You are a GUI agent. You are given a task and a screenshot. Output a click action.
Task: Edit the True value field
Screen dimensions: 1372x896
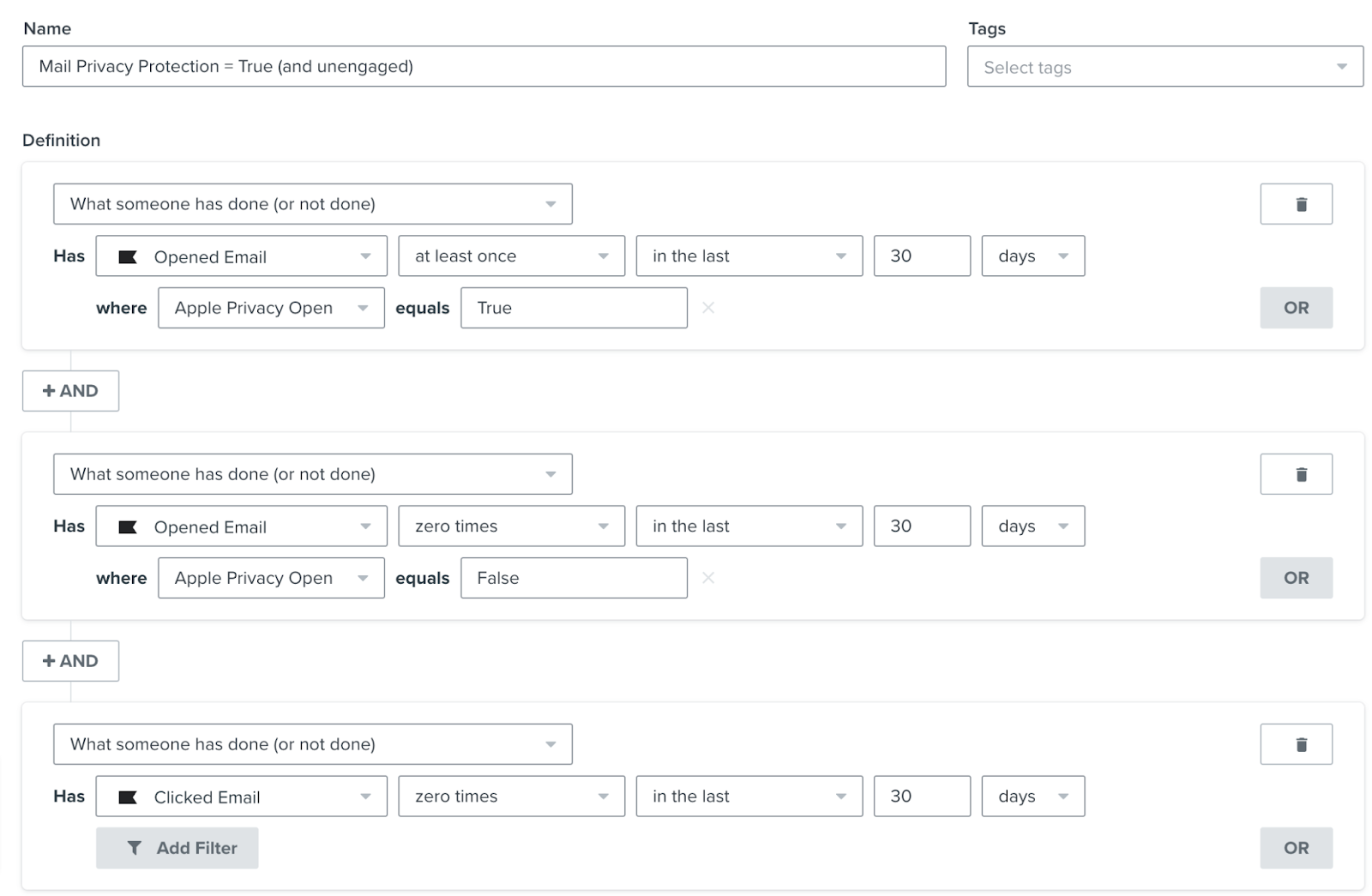click(x=574, y=308)
